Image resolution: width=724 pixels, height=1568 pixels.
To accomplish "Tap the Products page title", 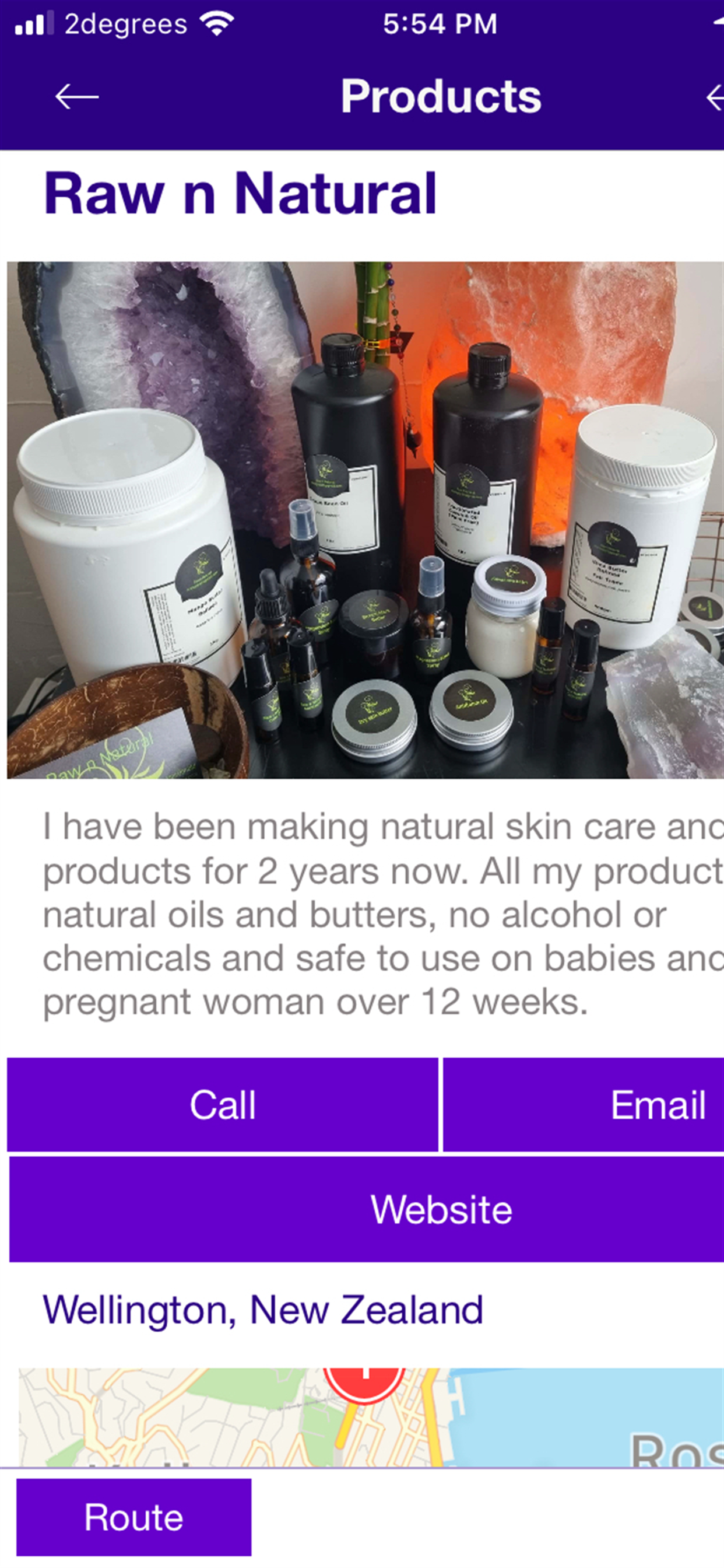I will [441, 96].
